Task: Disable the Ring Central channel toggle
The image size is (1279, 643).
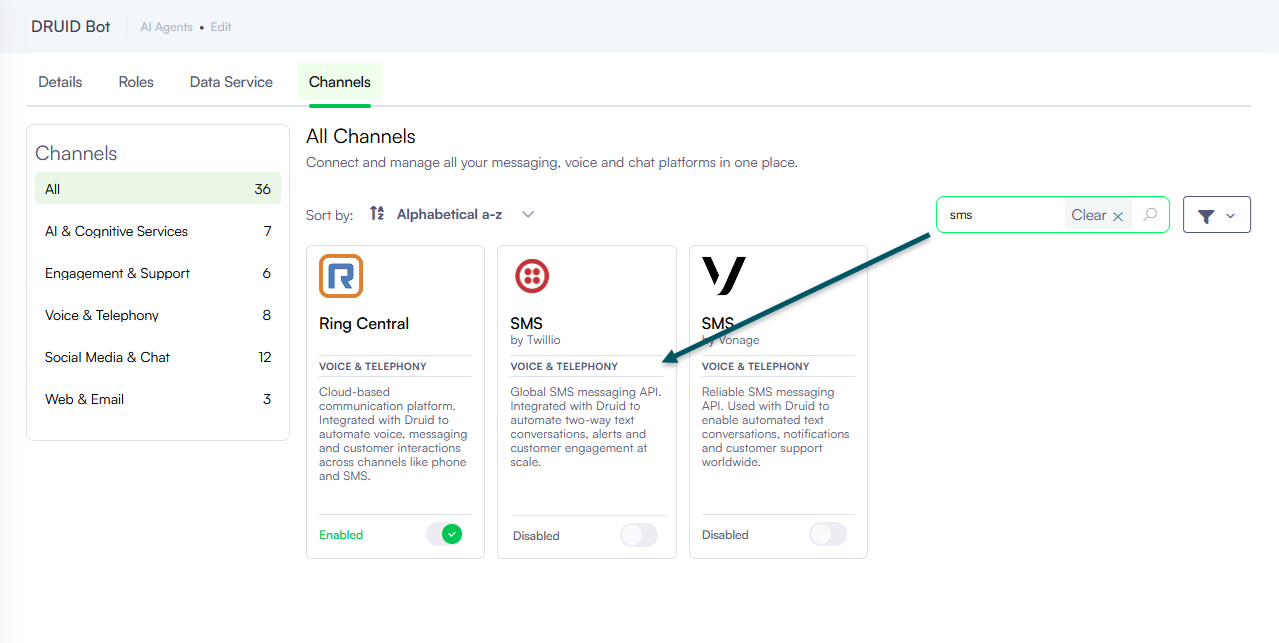Action: click(444, 534)
